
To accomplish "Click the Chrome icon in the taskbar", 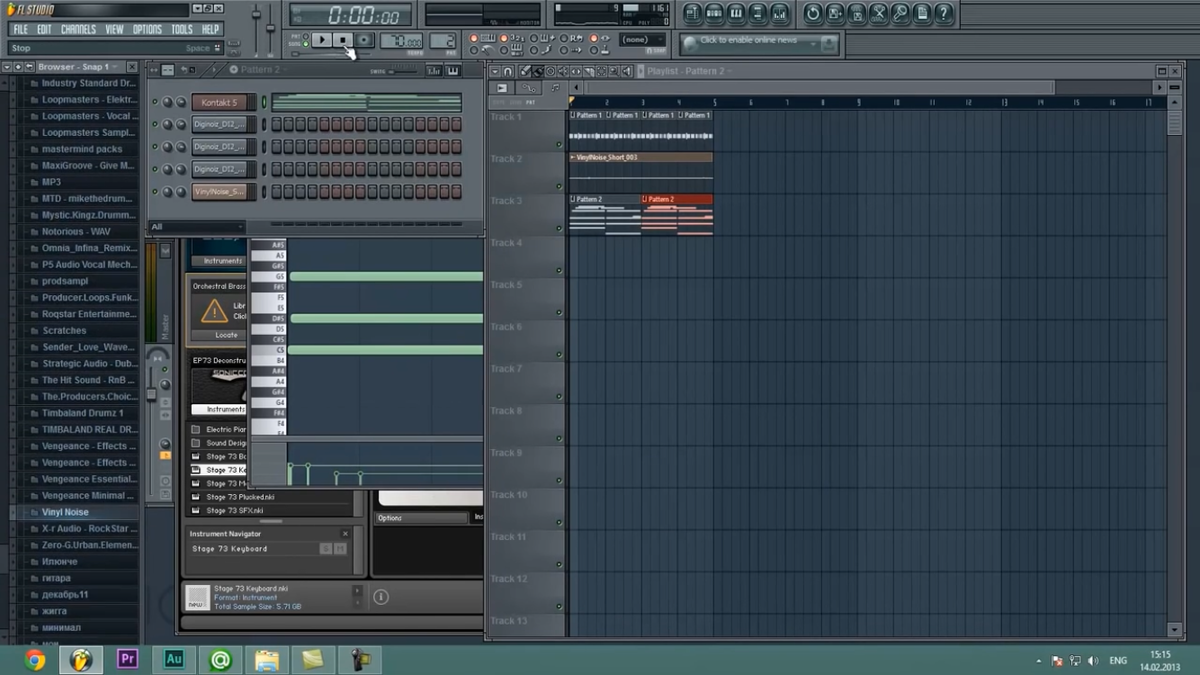I will tap(35, 659).
